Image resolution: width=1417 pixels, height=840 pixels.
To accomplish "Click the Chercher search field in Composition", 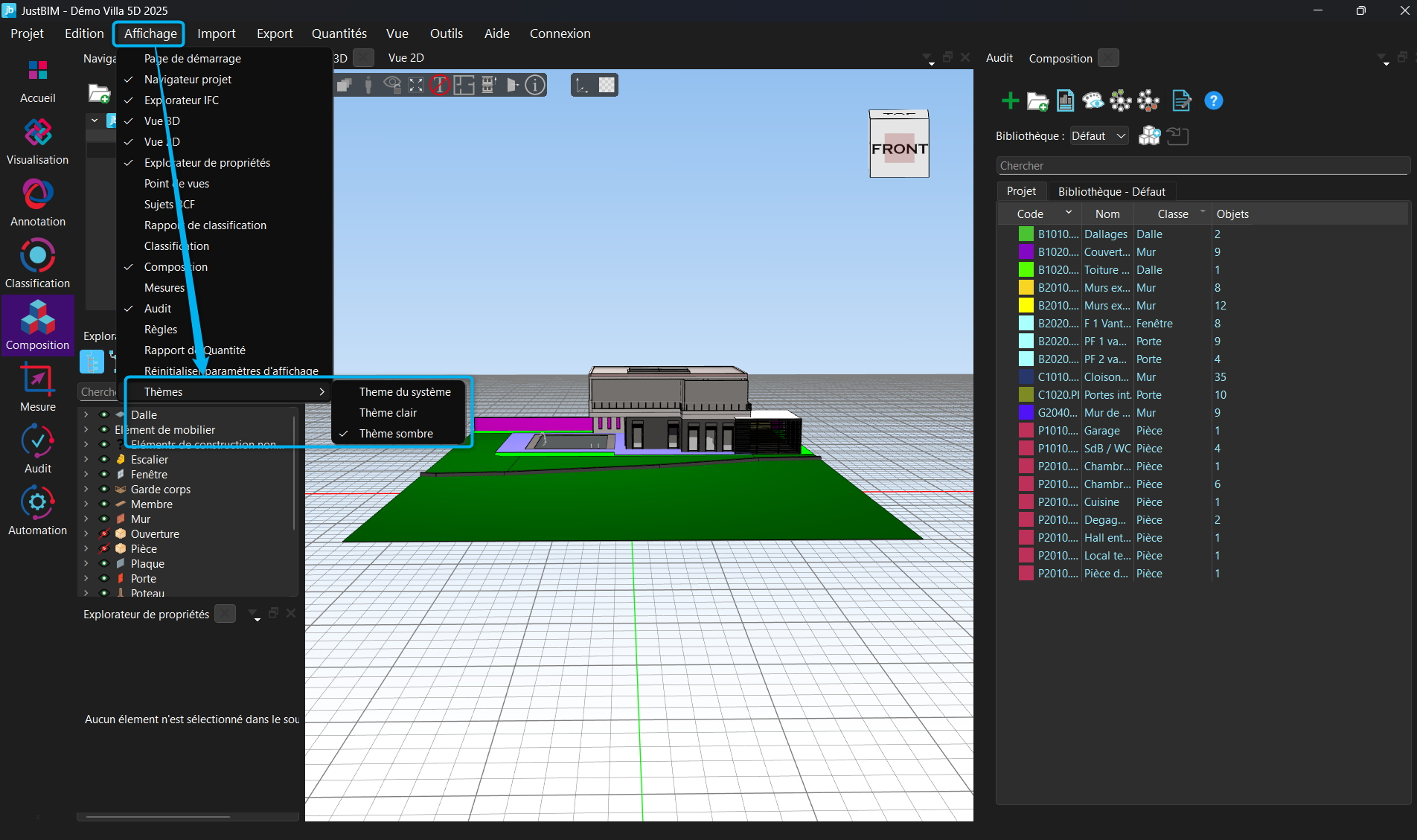I will click(x=1202, y=166).
